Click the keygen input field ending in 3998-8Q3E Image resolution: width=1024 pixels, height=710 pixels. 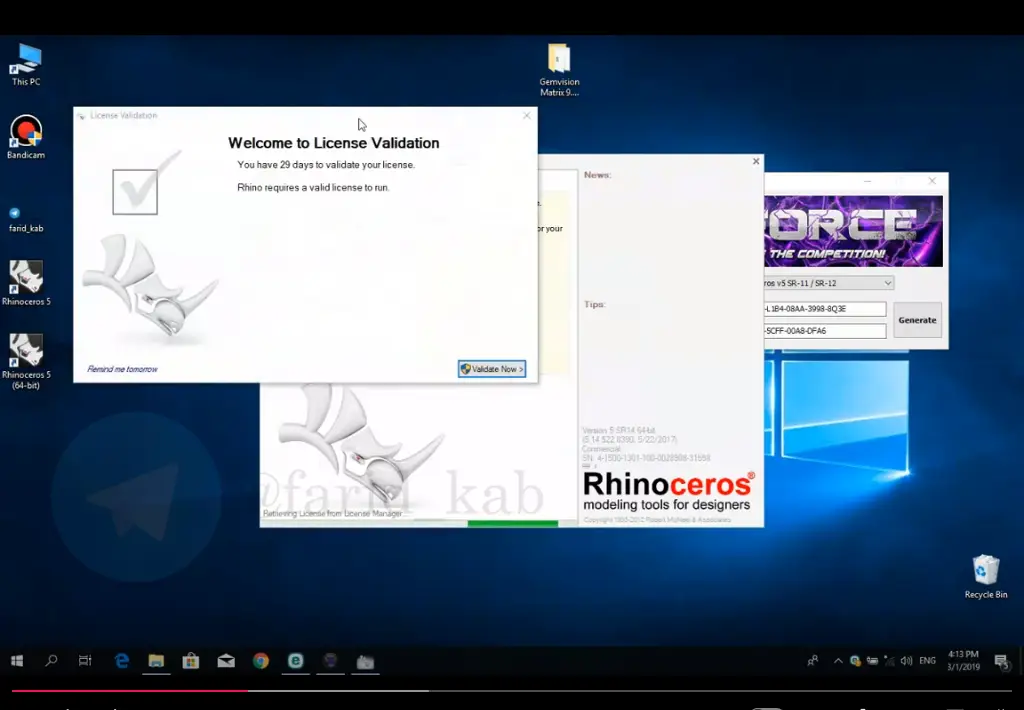click(x=825, y=309)
